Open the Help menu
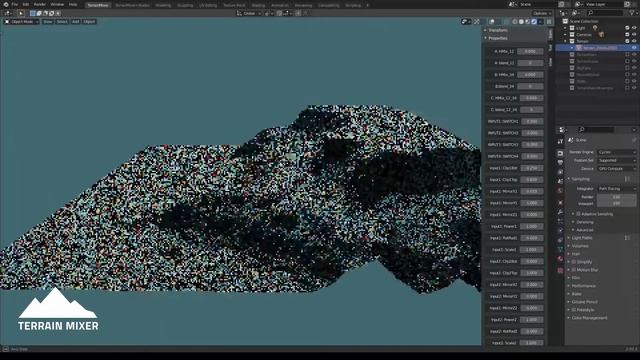Screen dimensions: 640x360 (x=73, y=4)
